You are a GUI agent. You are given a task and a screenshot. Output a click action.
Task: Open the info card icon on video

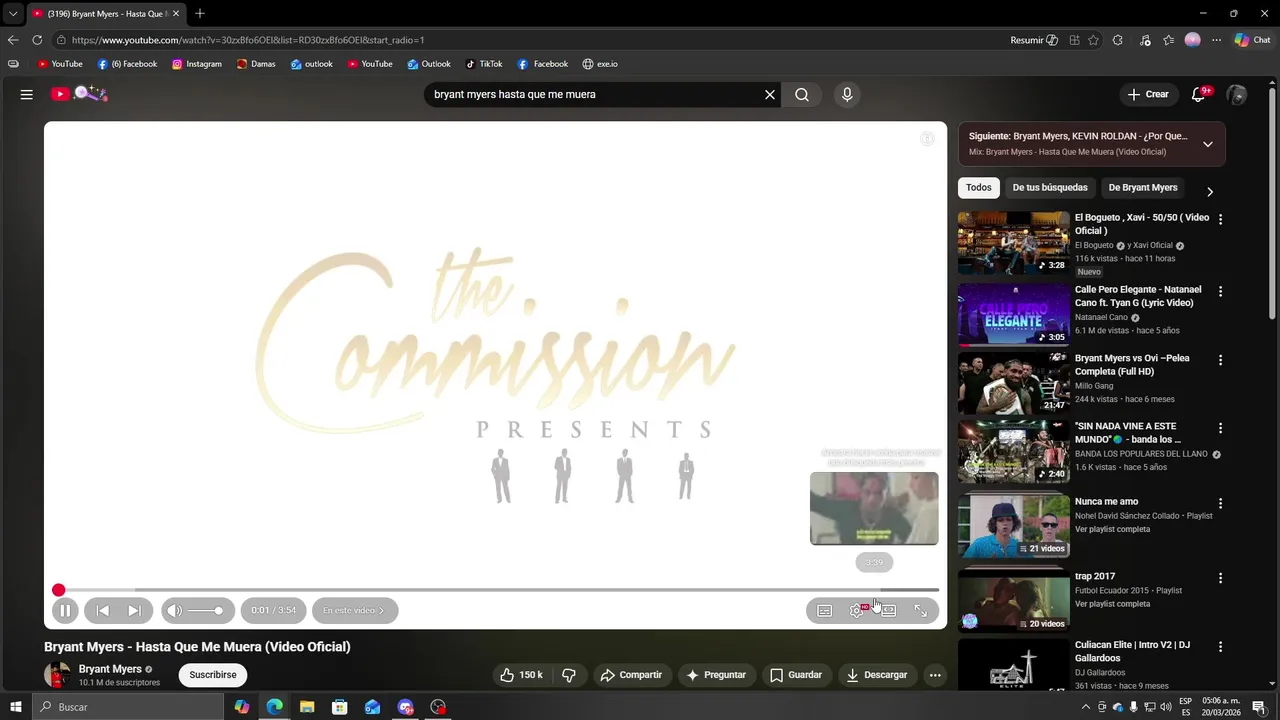coord(927,139)
